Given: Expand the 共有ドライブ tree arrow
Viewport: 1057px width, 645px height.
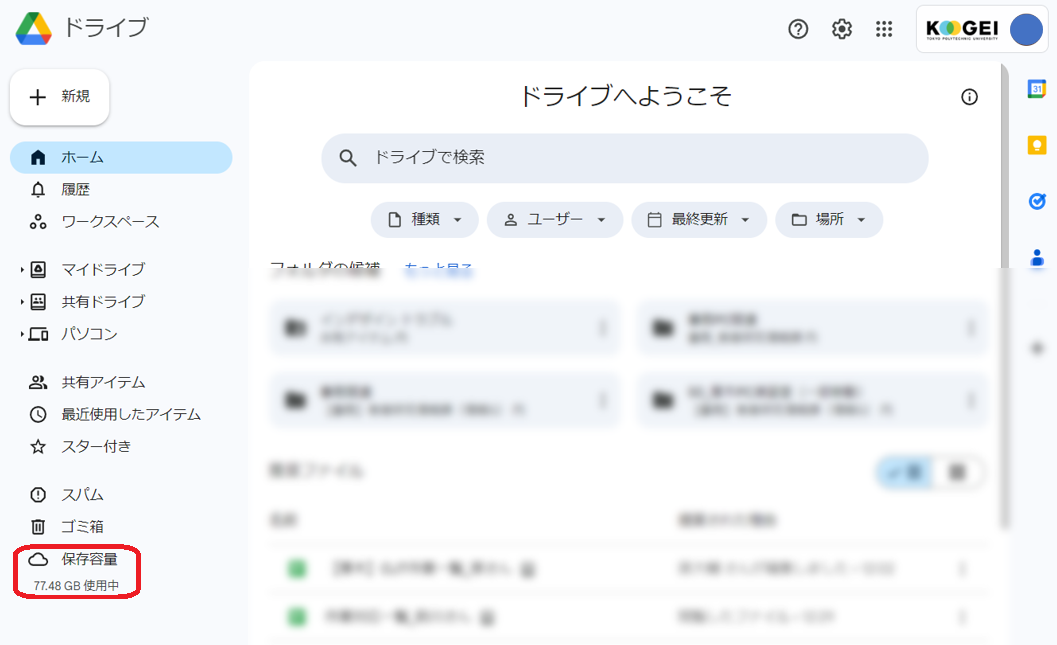Looking at the screenshot, I should [22, 302].
